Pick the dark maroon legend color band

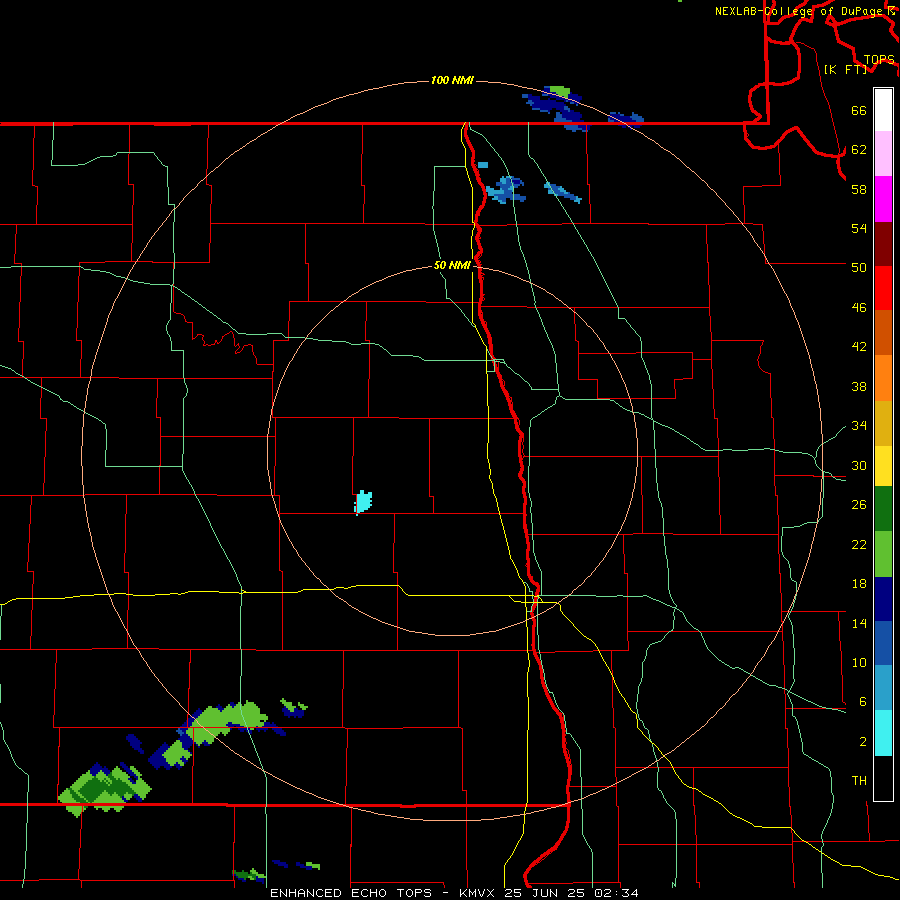(883, 244)
